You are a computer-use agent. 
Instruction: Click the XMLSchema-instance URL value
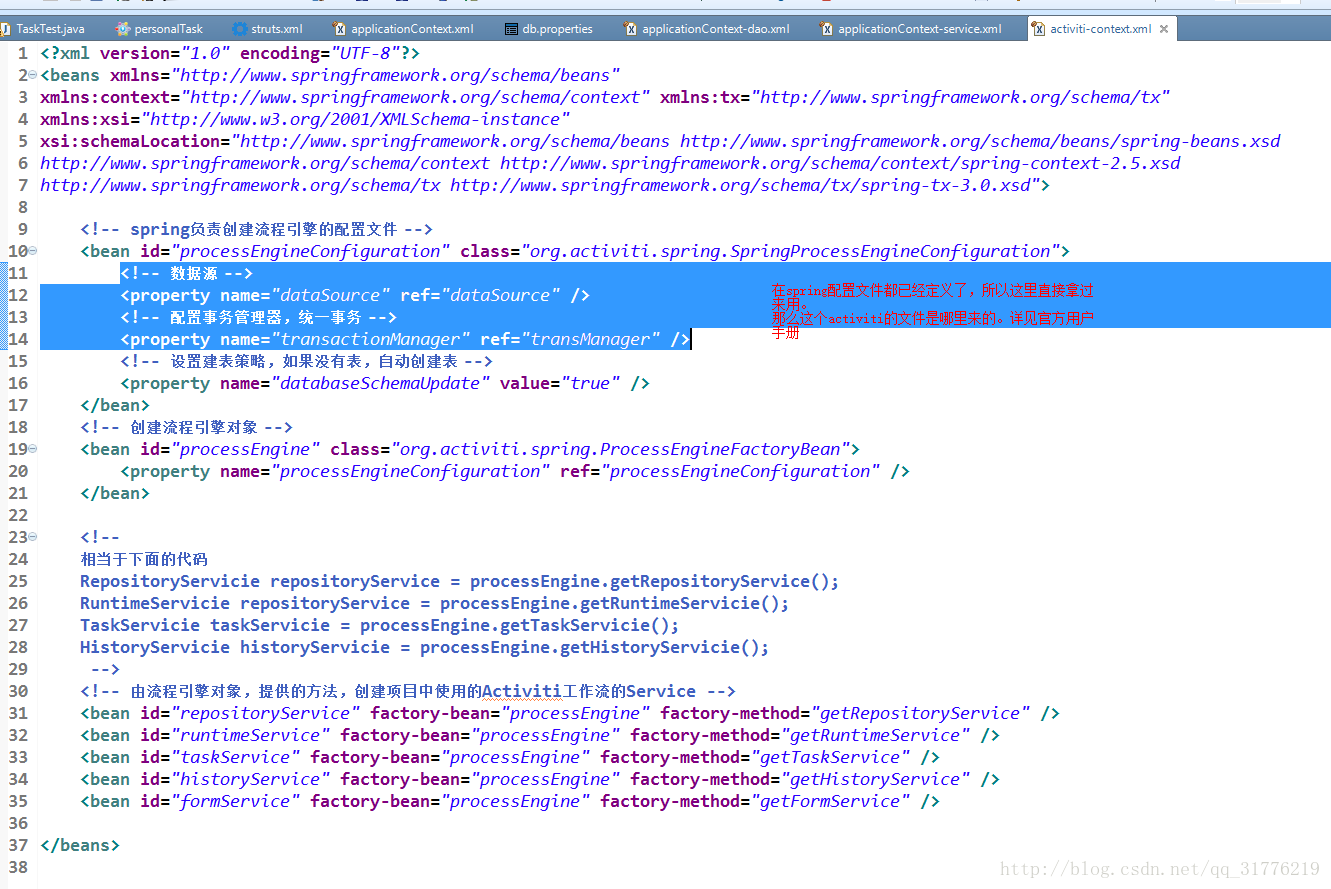pos(355,119)
